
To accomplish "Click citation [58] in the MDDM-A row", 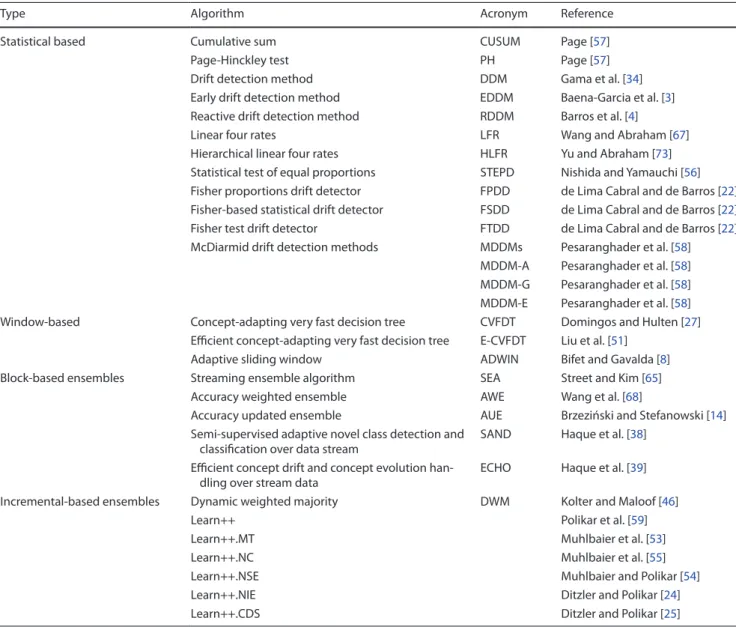I will click(681, 266).
